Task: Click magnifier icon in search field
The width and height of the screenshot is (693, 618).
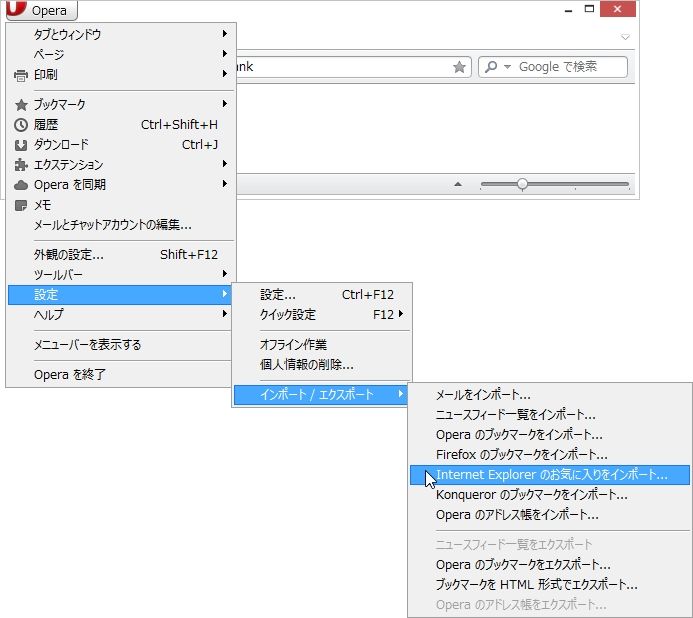Action: [491, 67]
